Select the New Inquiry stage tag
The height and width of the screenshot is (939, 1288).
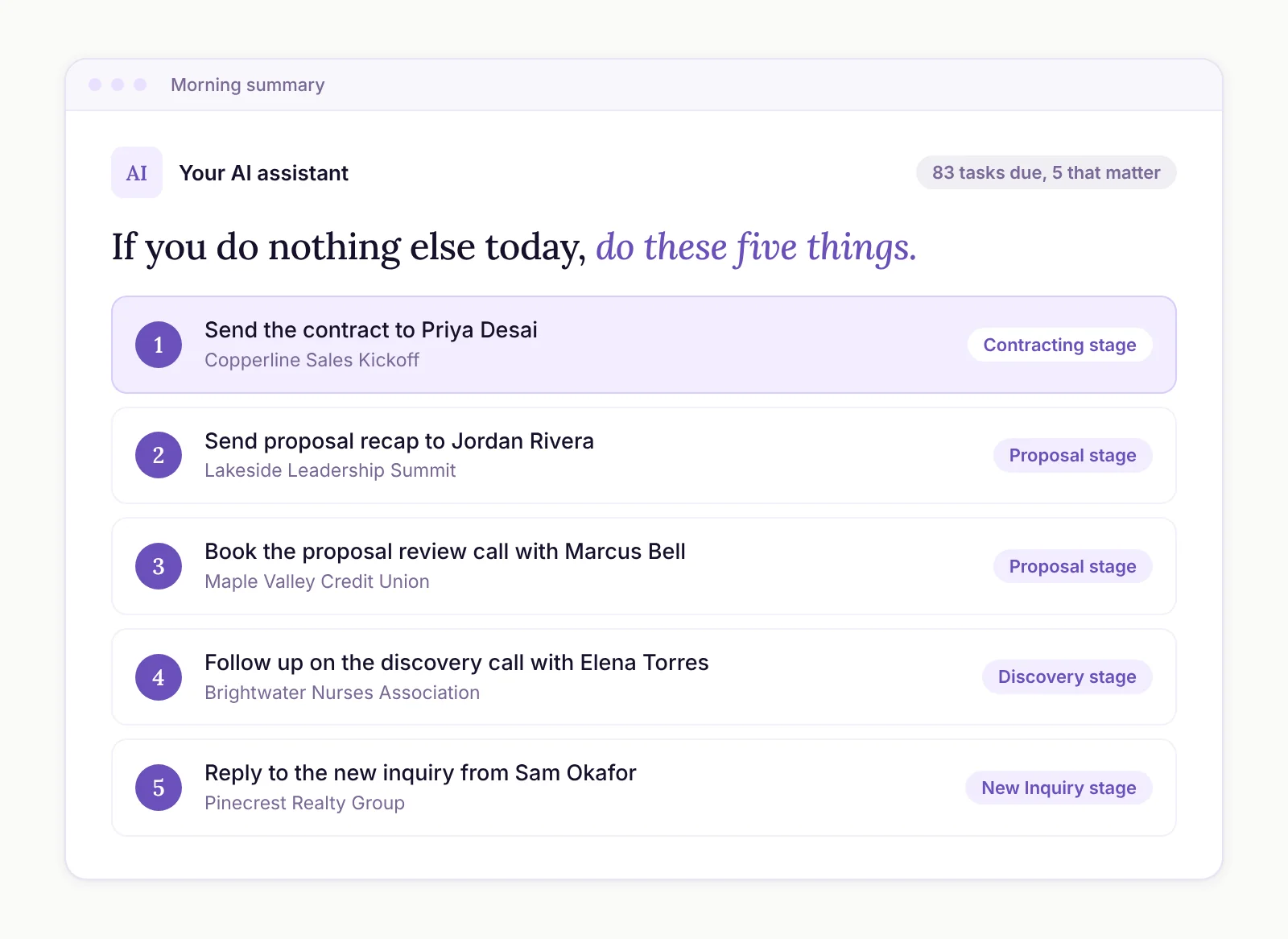pos(1059,788)
